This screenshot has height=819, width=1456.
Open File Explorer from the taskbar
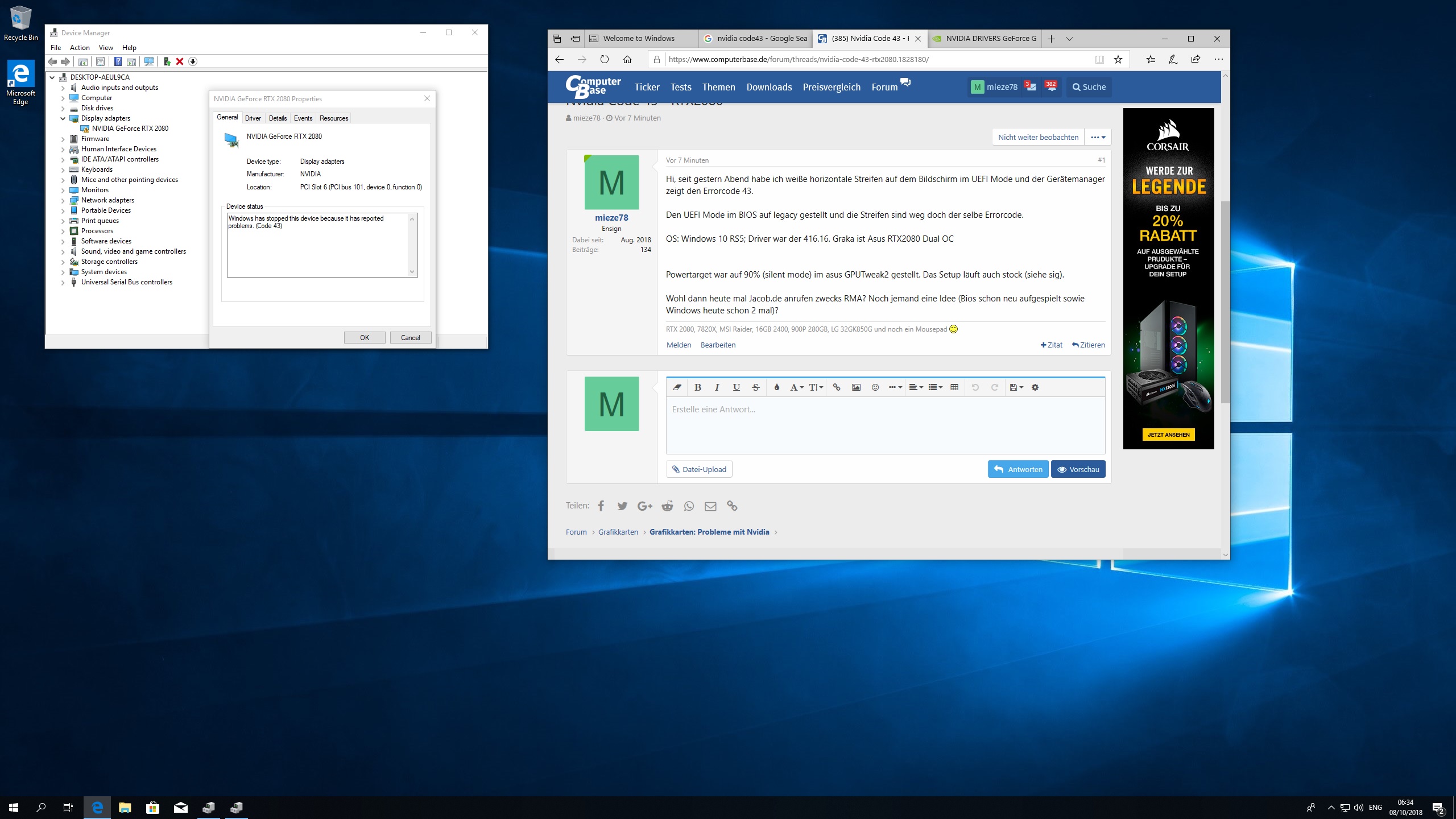[x=125, y=807]
